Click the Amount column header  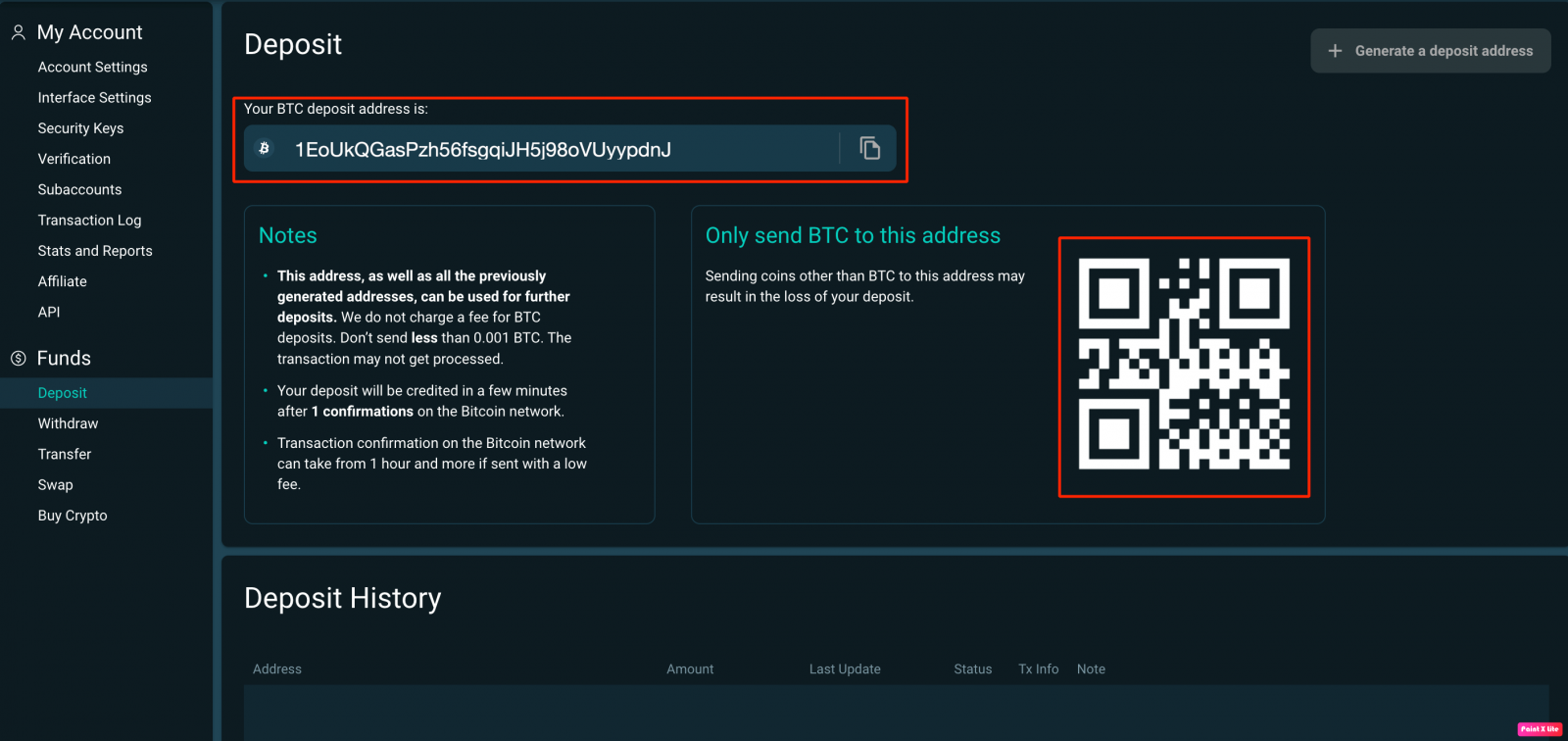point(690,669)
